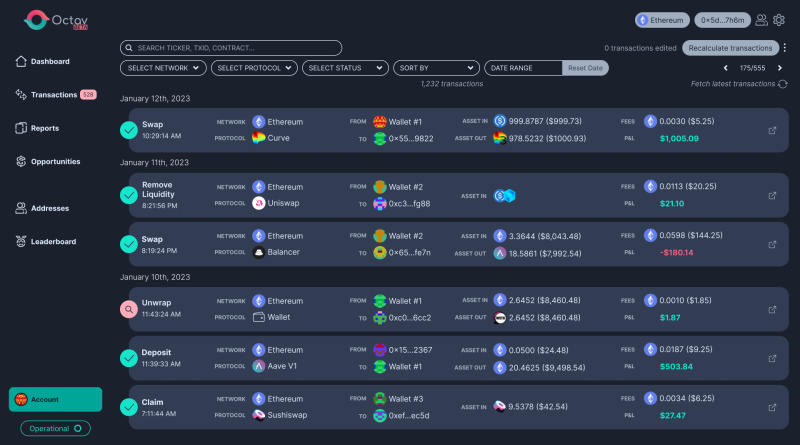Open Curve swap transaction external link icon
The width and height of the screenshot is (800, 445).
[x=772, y=130]
